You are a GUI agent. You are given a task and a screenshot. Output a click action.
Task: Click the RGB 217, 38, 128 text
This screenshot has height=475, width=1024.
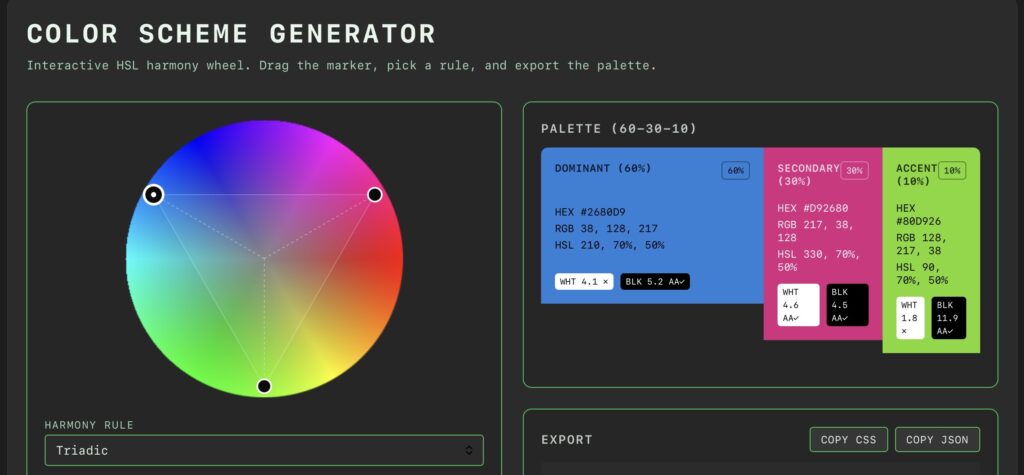click(x=814, y=231)
